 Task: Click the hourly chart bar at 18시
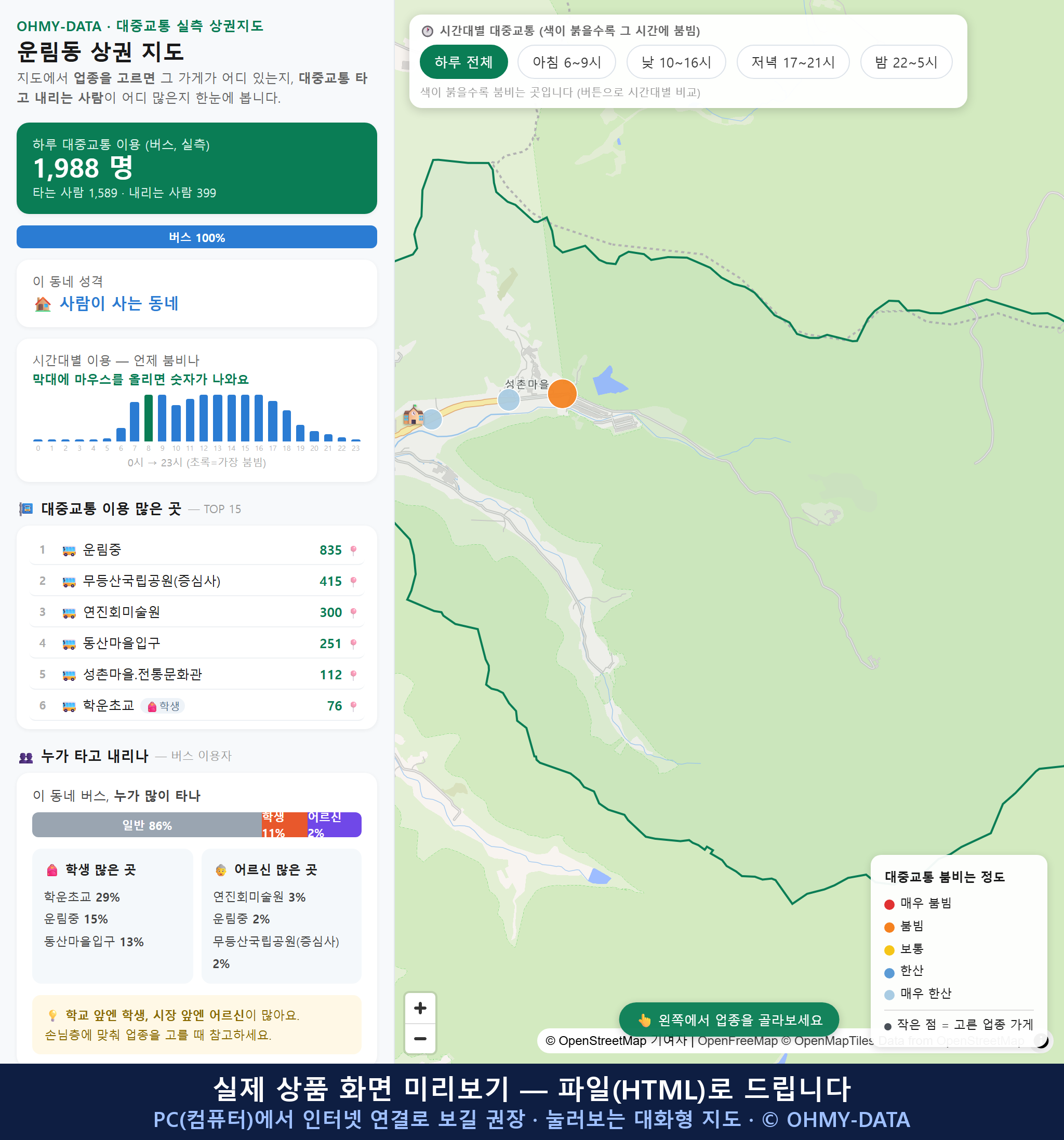287,425
